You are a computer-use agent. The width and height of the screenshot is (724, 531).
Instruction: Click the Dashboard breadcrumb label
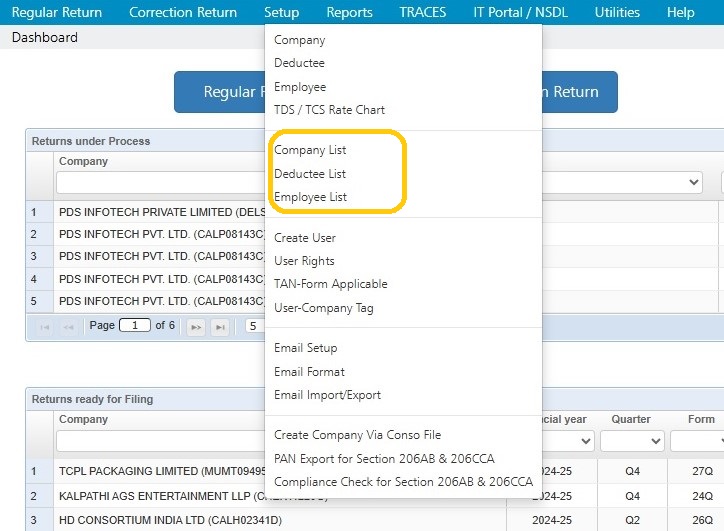coord(45,37)
